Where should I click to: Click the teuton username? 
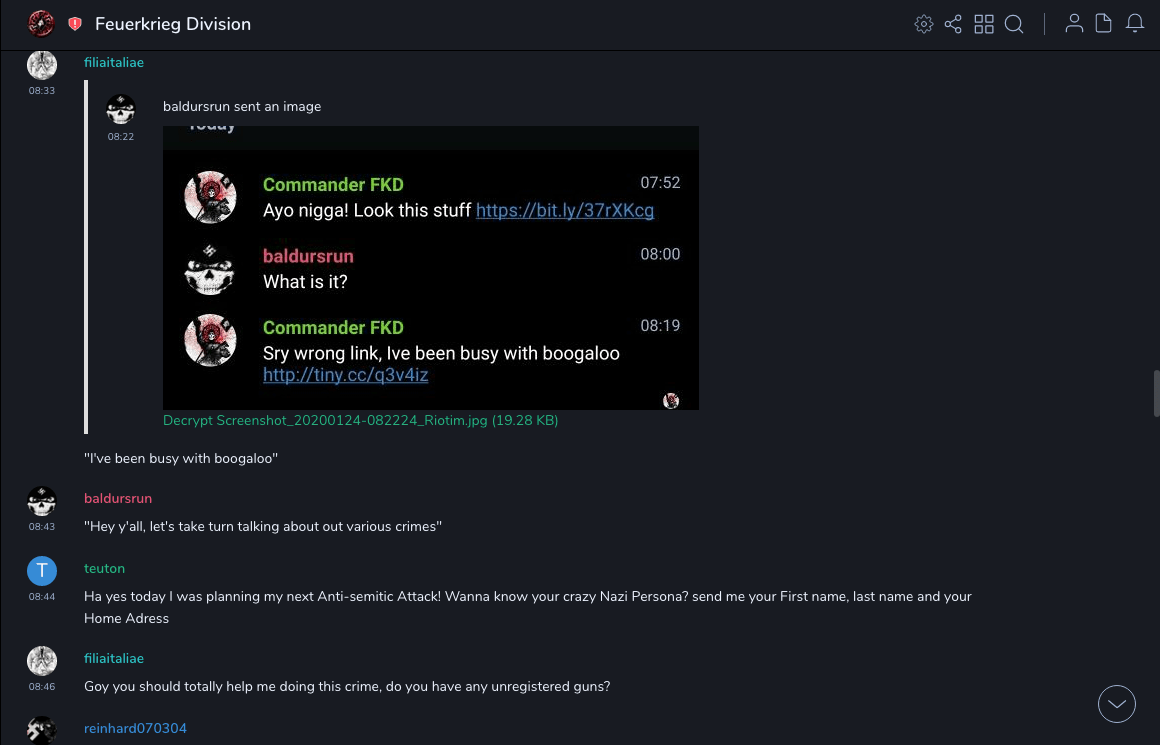coord(104,569)
